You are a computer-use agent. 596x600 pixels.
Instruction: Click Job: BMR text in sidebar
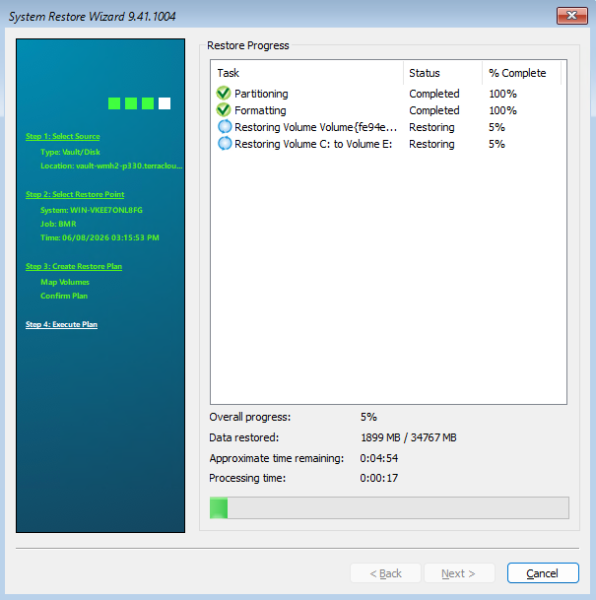pyautogui.click(x=58, y=224)
